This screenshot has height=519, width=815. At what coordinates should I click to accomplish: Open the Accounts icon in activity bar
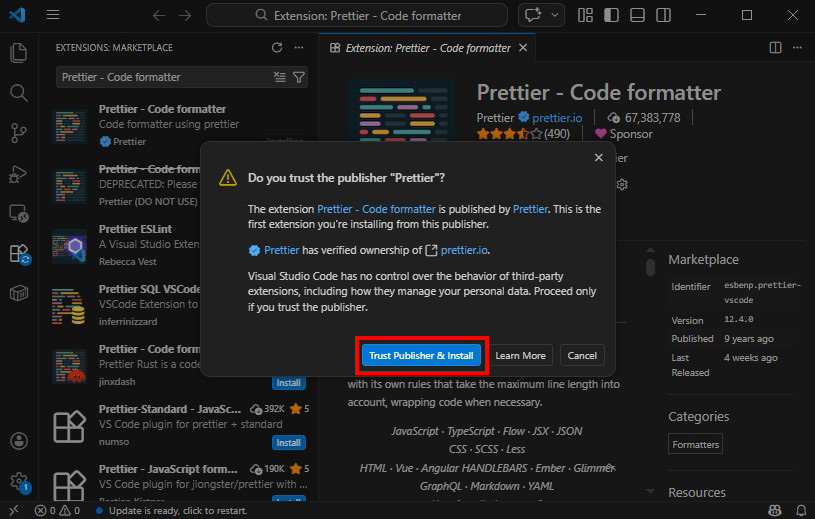(18, 441)
